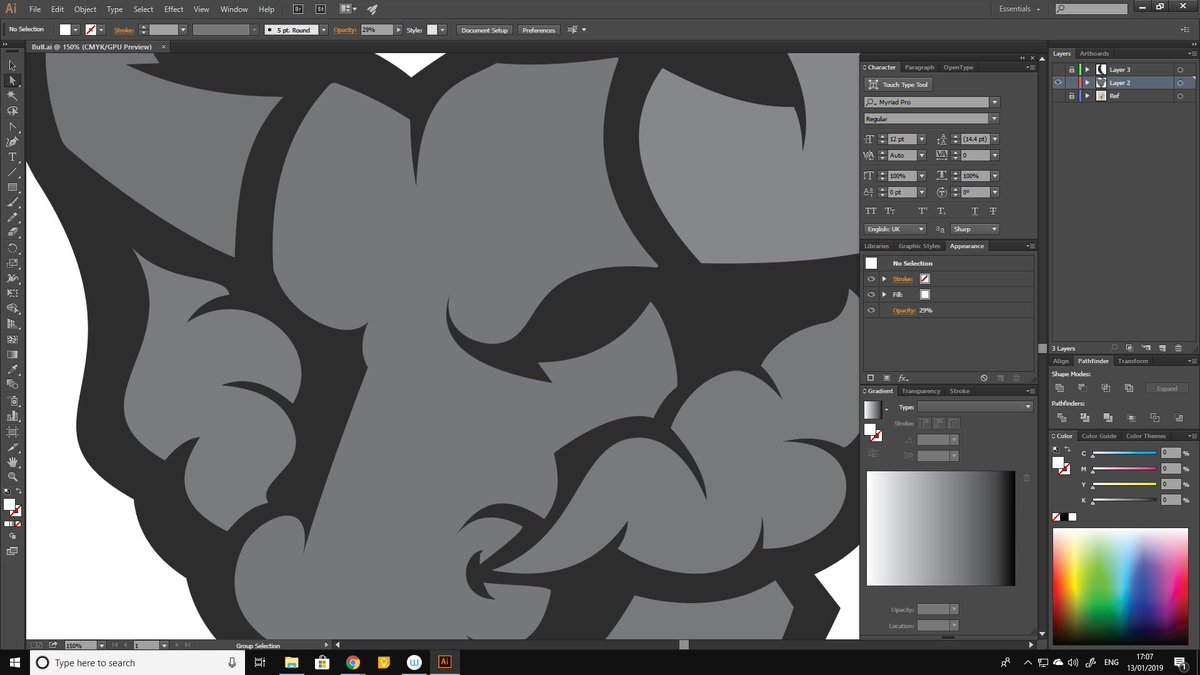The width and height of the screenshot is (1200, 675).
Task: Switch to Transparency tab
Action: coord(920,391)
